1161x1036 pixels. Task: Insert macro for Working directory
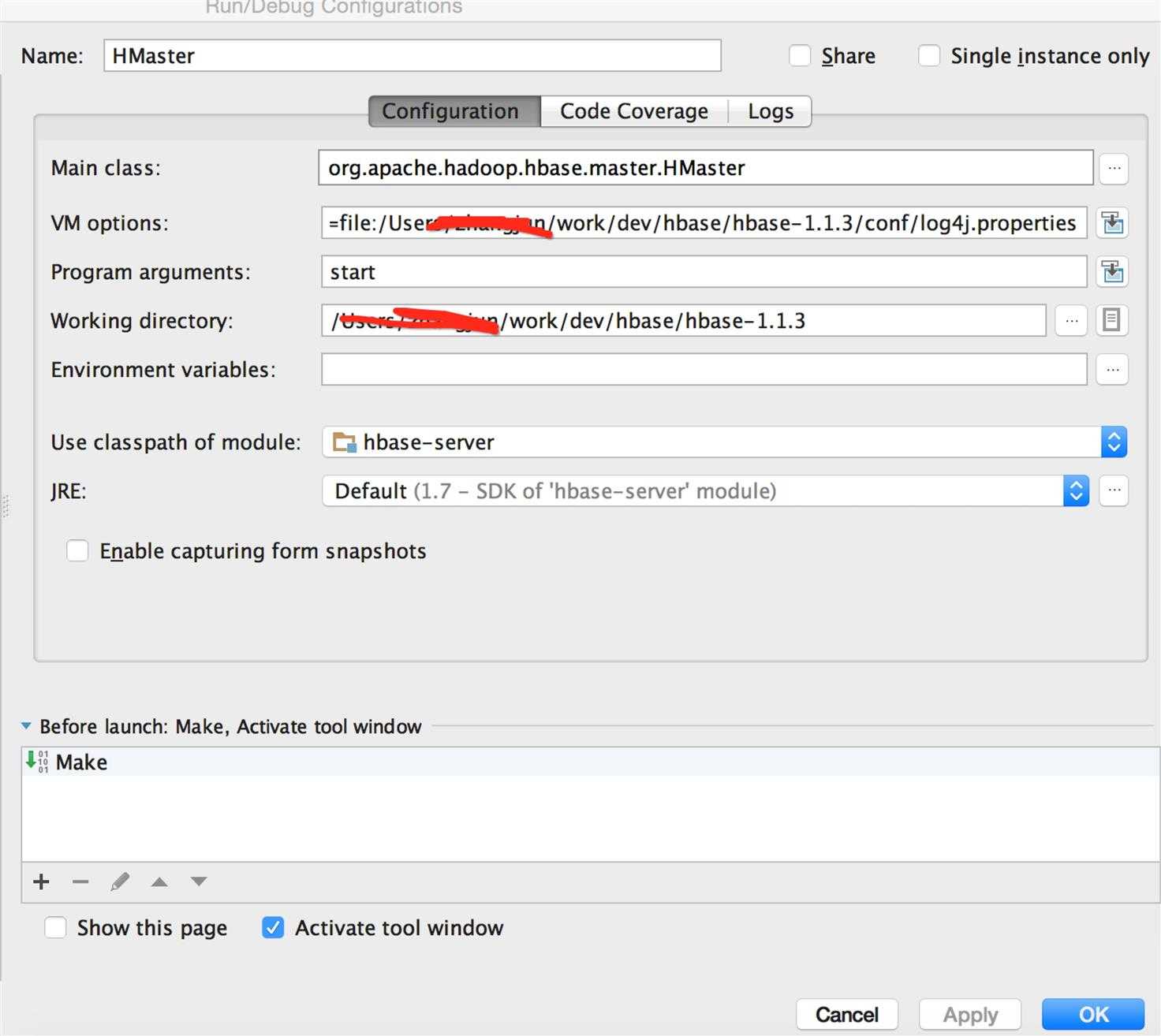point(1112,321)
